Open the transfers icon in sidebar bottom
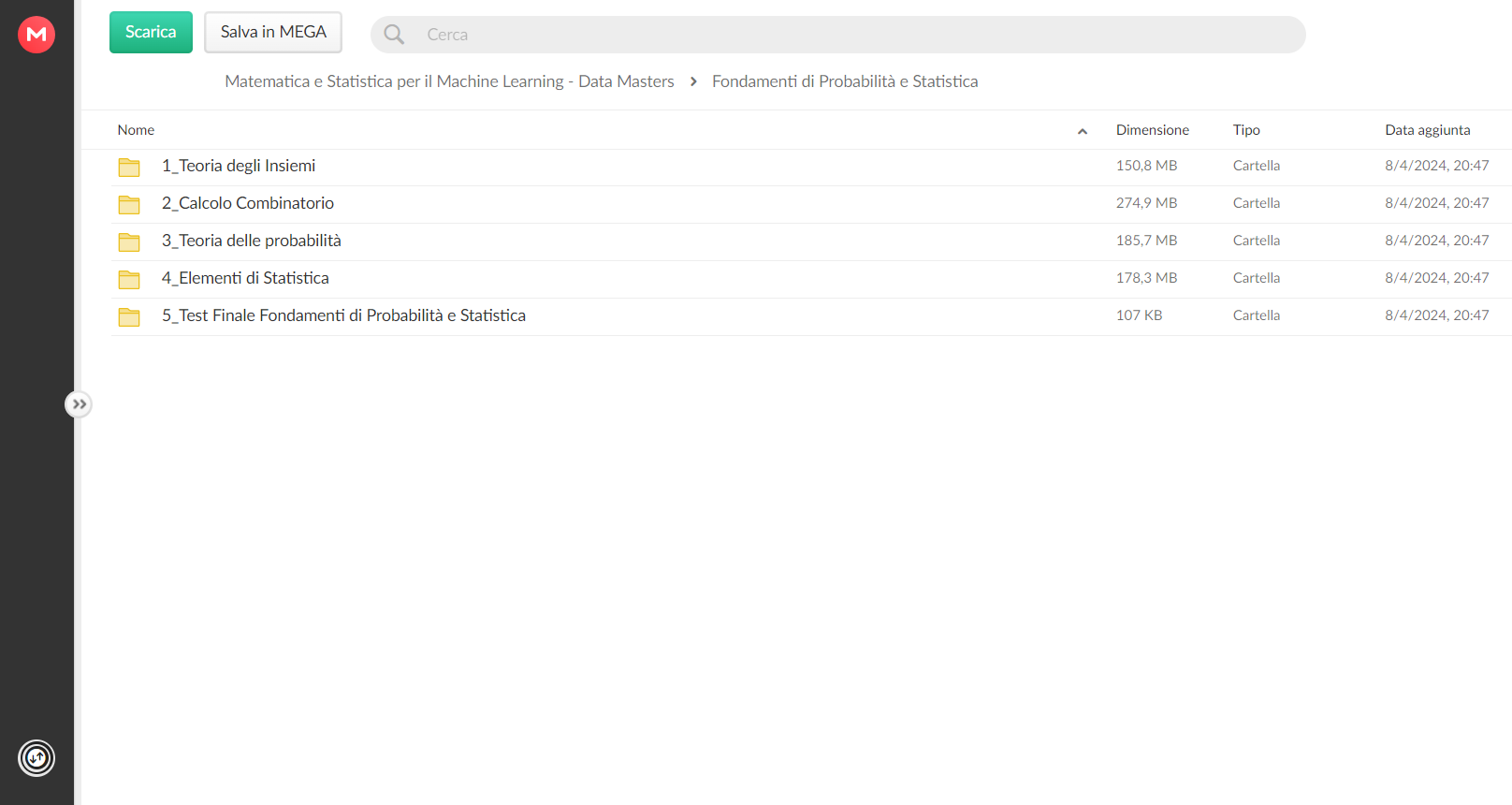 pyautogui.click(x=36, y=758)
